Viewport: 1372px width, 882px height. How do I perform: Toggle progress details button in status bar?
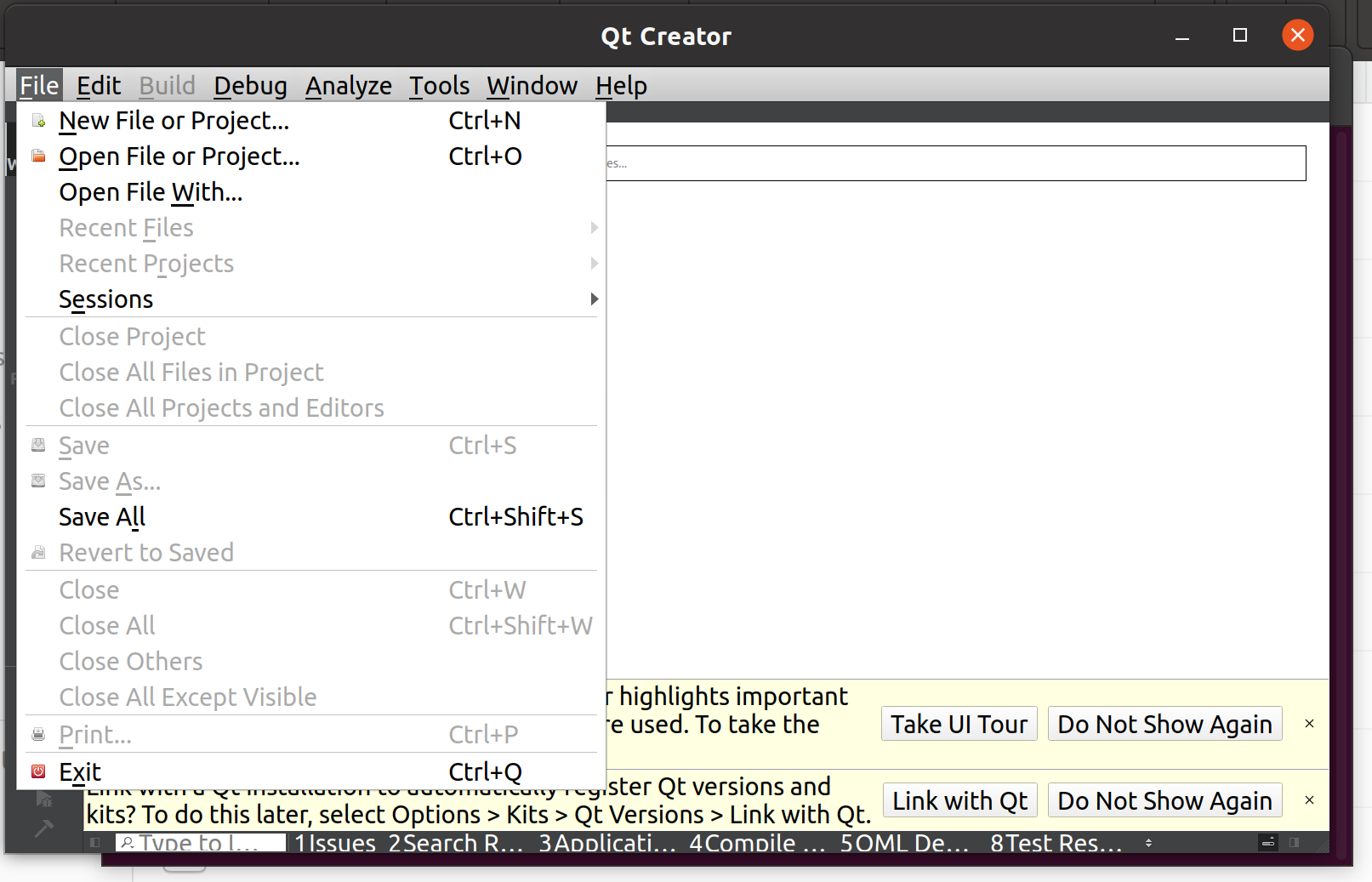(1268, 843)
